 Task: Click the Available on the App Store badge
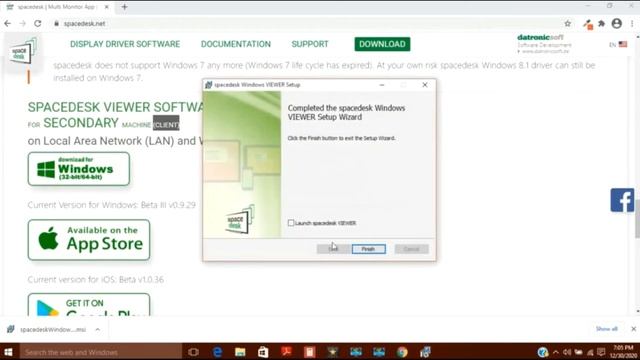pos(89,240)
